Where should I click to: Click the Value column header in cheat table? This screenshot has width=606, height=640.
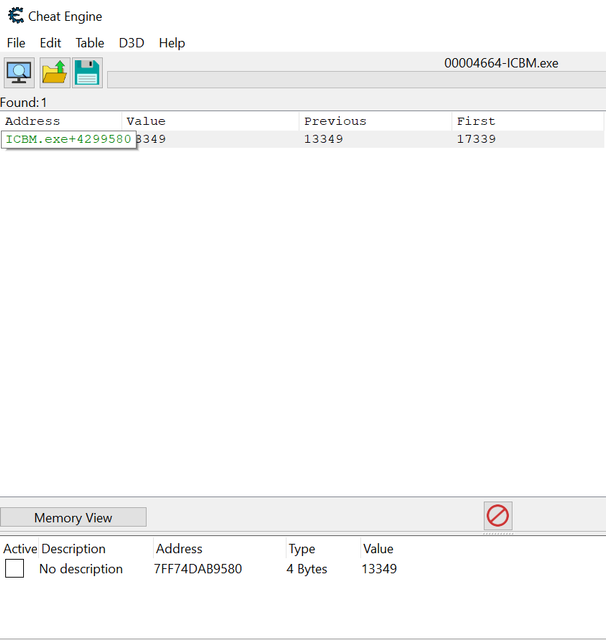tap(378, 549)
